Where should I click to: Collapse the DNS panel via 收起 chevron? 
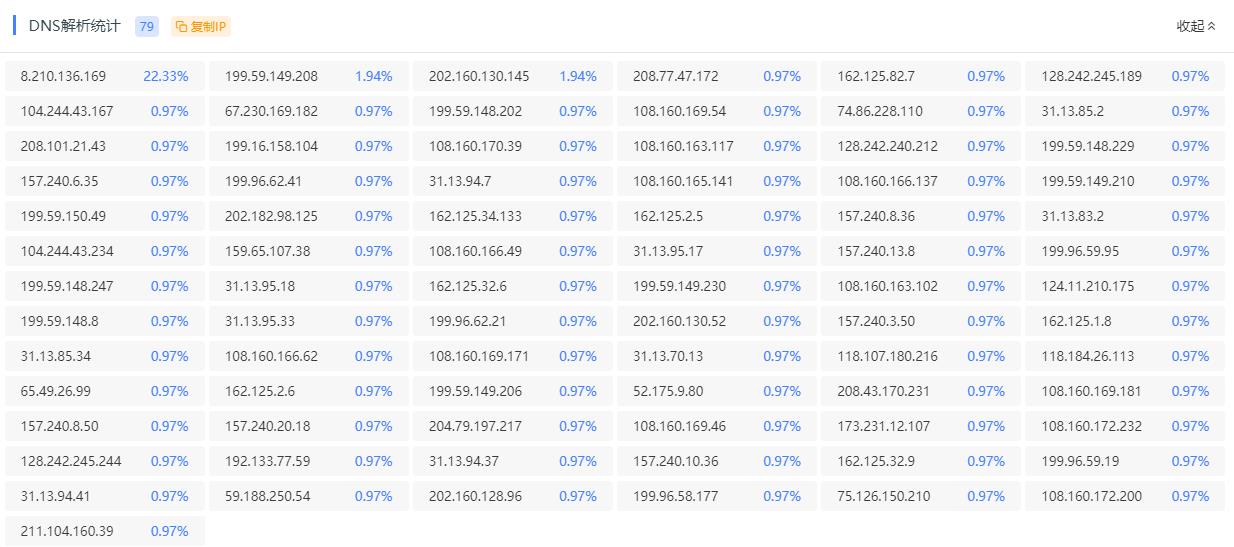(1212, 27)
